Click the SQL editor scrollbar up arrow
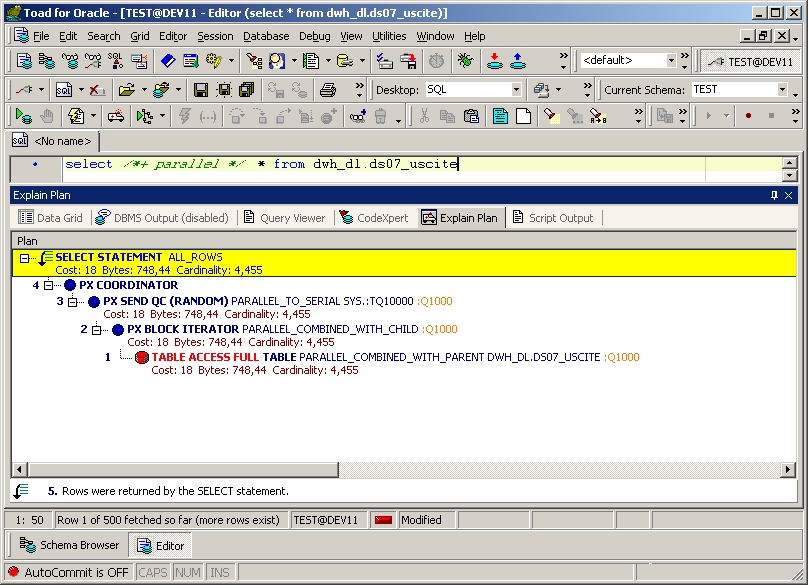 pos(789,162)
